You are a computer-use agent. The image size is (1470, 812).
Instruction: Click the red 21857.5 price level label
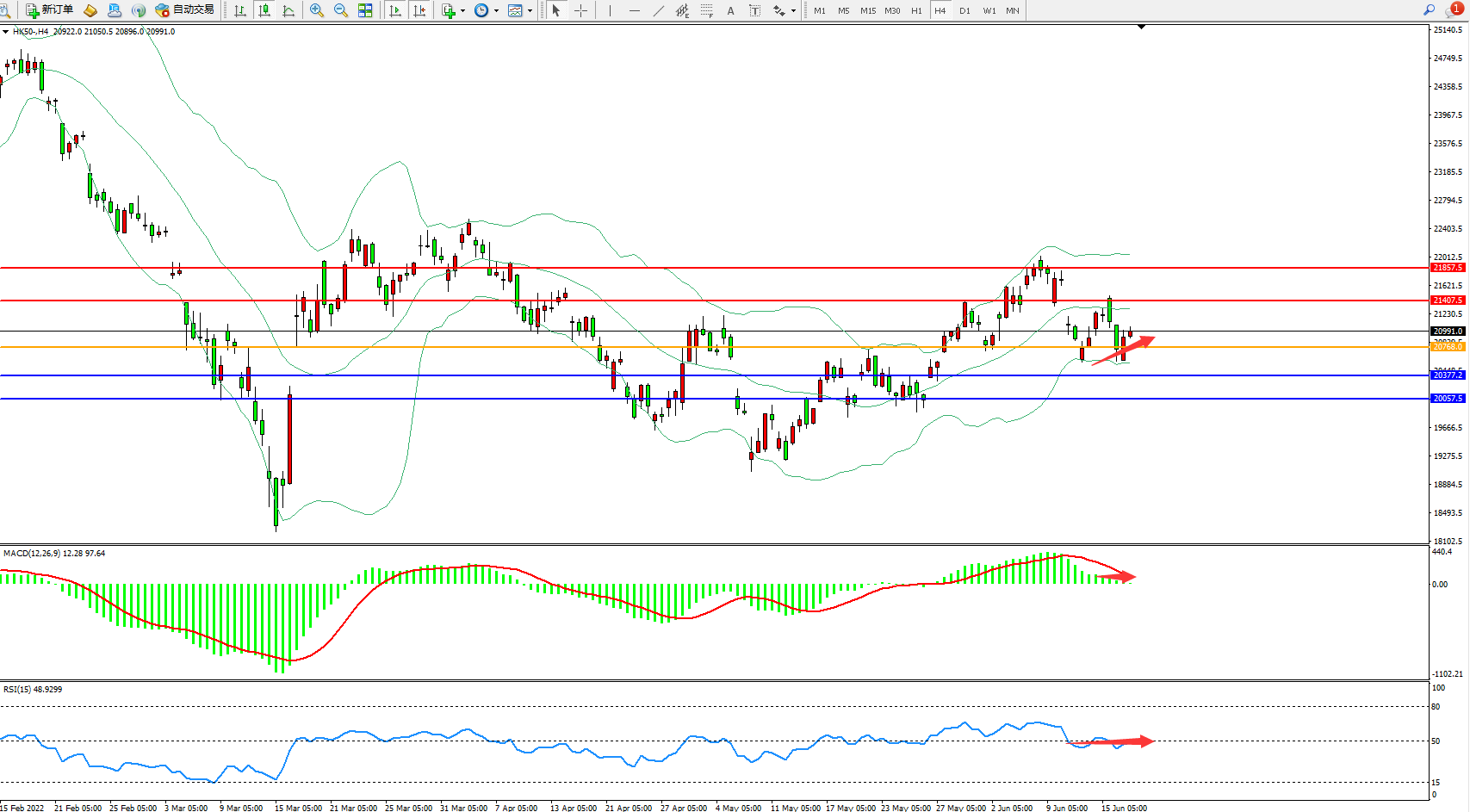pos(1447,268)
